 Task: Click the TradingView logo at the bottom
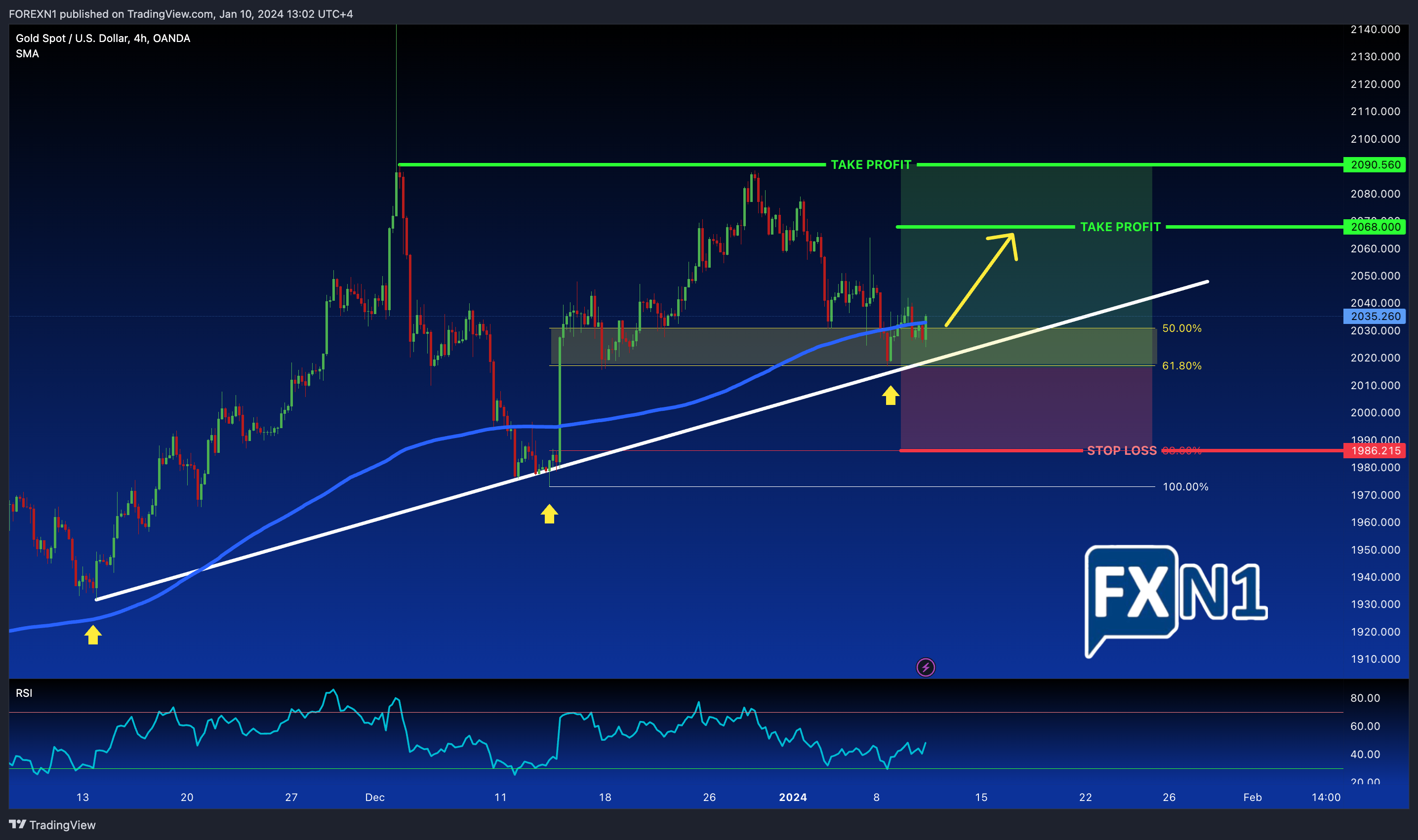coord(52,825)
